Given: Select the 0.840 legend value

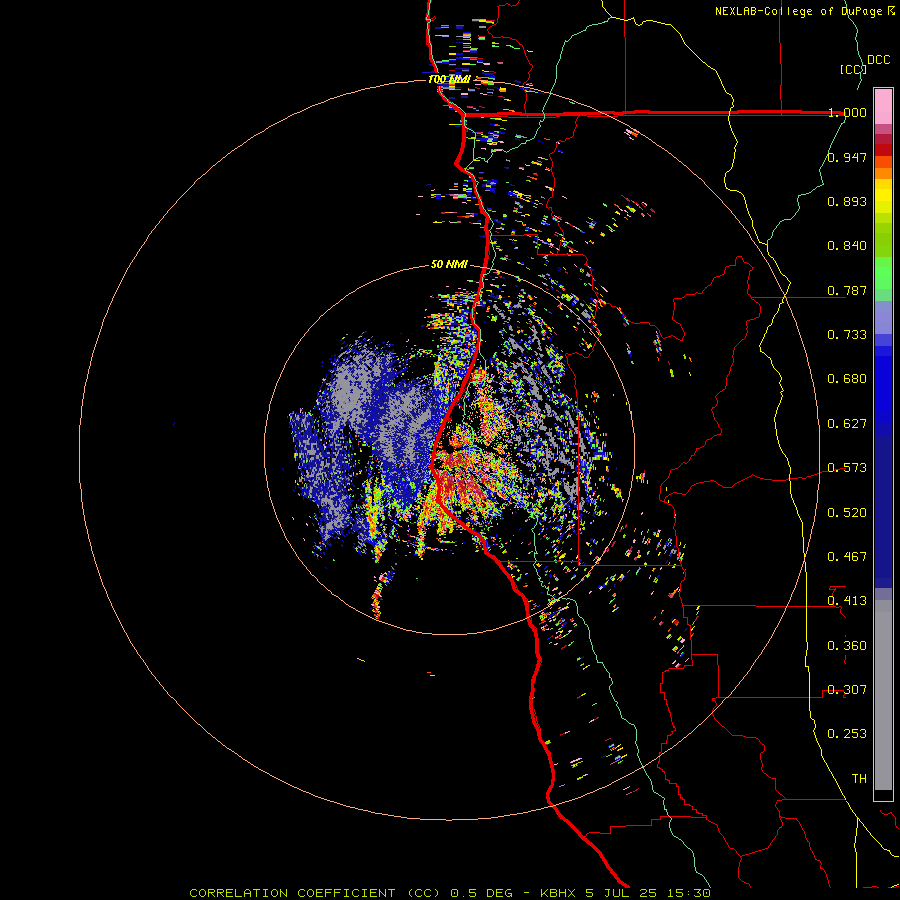Looking at the screenshot, I should 847,246.
